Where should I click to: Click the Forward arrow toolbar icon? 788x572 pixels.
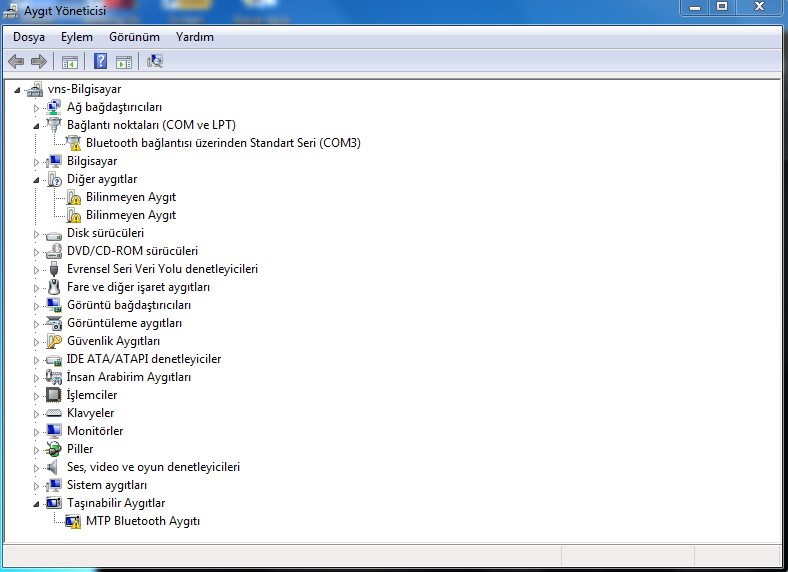coord(39,61)
